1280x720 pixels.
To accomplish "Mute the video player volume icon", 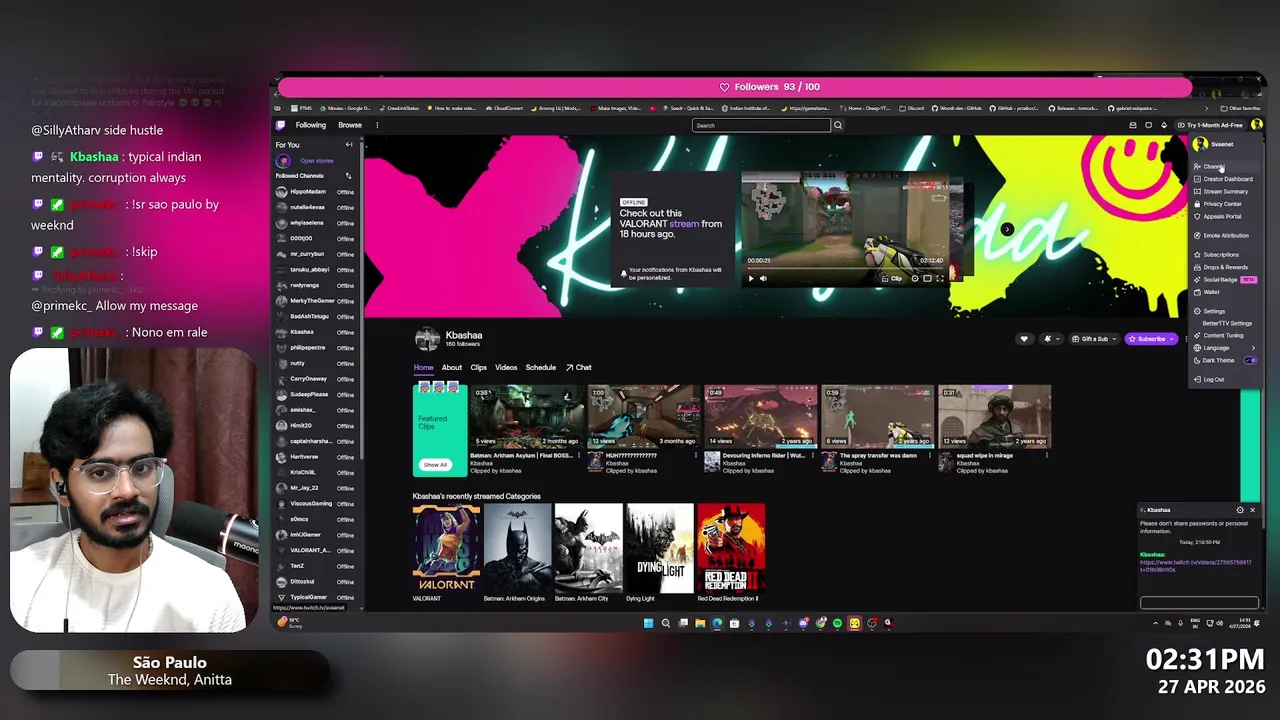I will [x=764, y=278].
